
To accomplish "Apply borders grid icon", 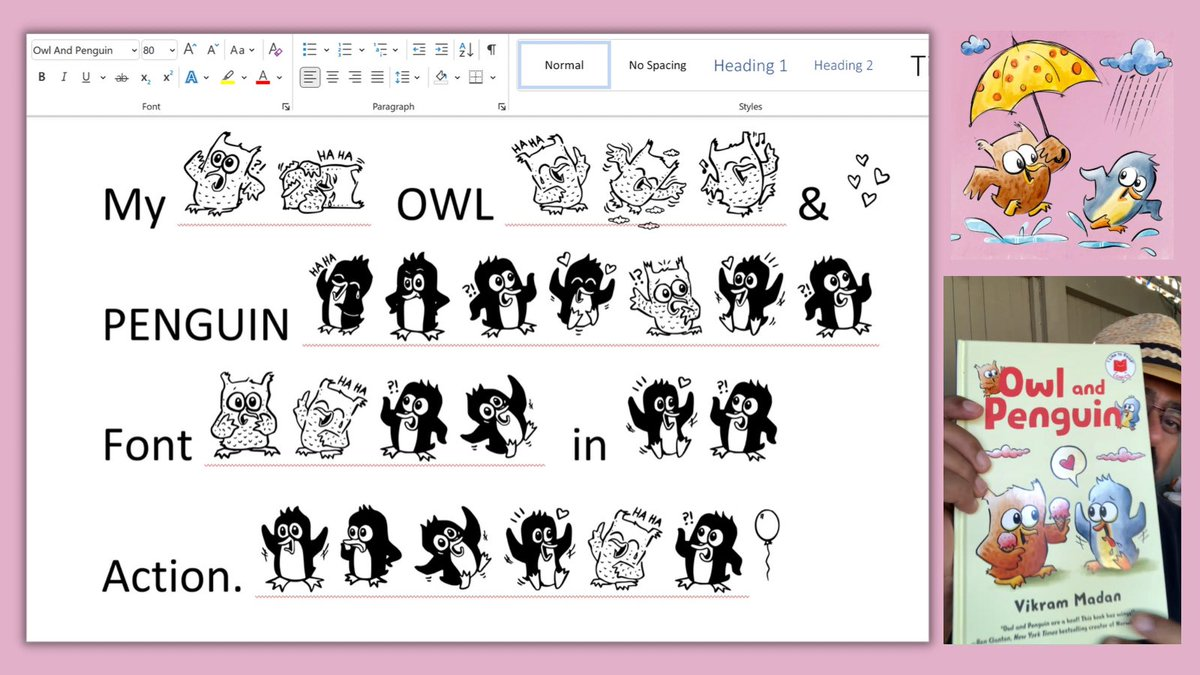I will pos(476,77).
